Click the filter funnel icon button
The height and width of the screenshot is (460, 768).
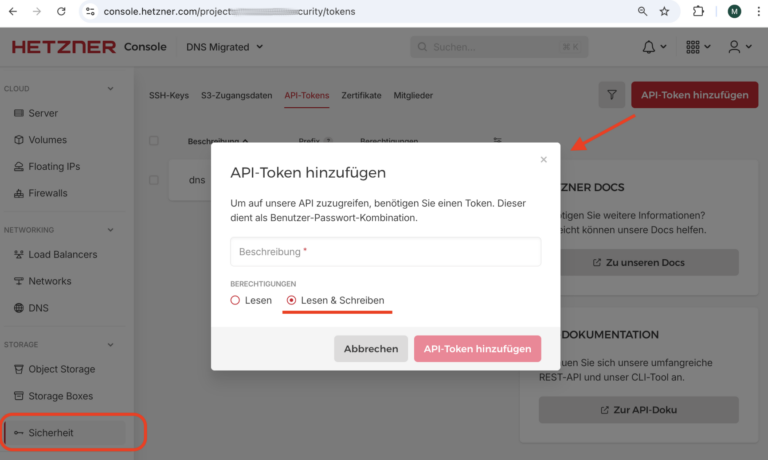click(612, 95)
